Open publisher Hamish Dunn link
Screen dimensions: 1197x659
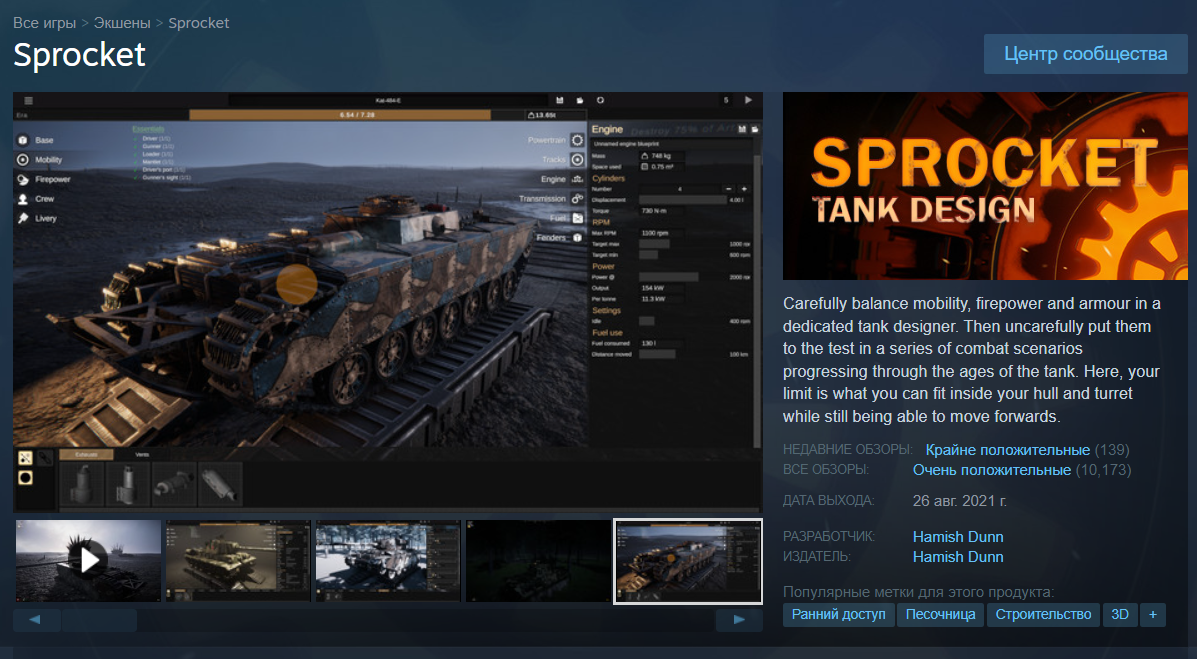click(x=958, y=557)
